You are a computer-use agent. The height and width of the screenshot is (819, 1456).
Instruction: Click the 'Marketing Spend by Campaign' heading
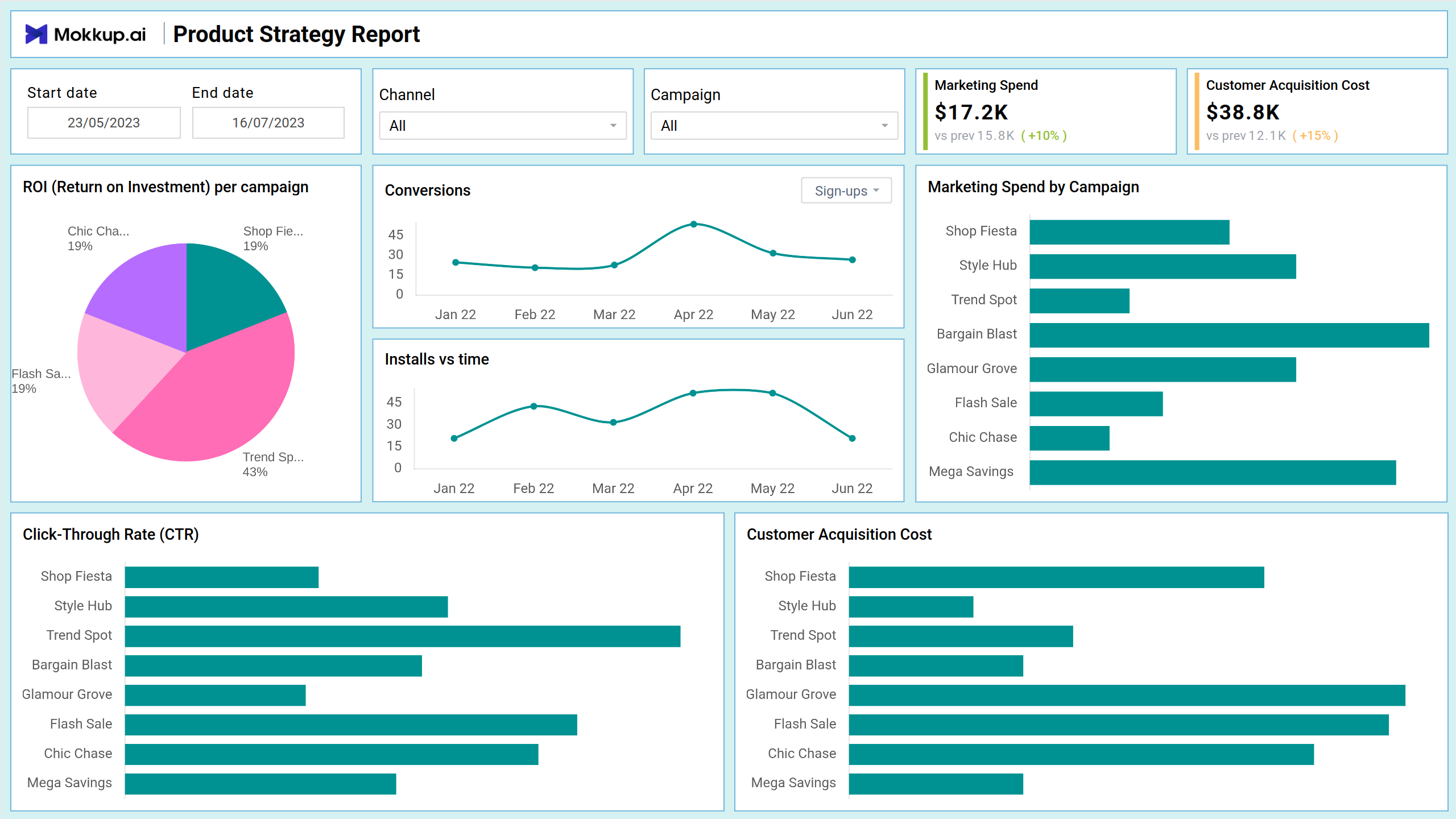tap(1033, 187)
